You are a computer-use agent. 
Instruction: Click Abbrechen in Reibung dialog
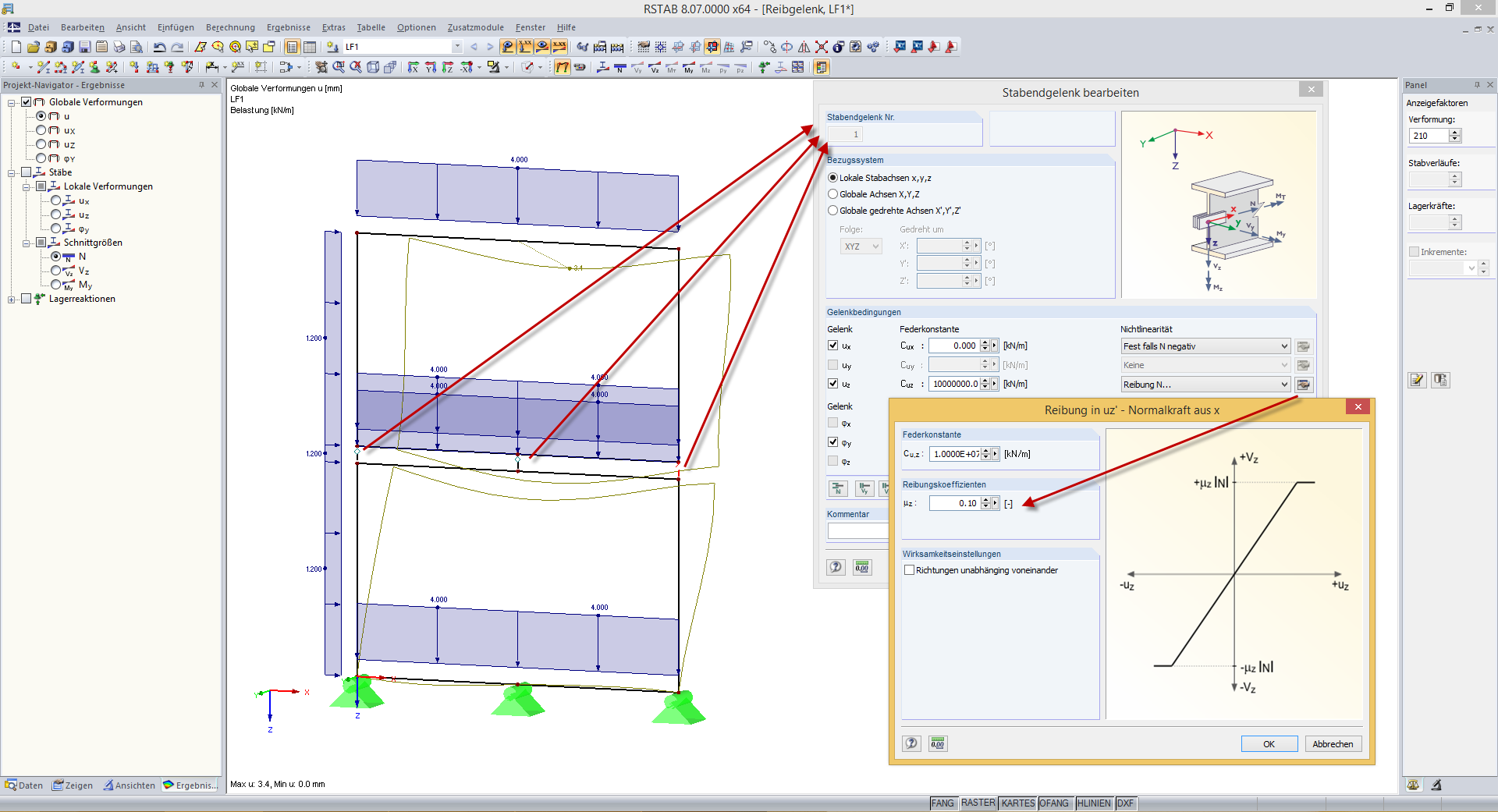[x=1333, y=744]
